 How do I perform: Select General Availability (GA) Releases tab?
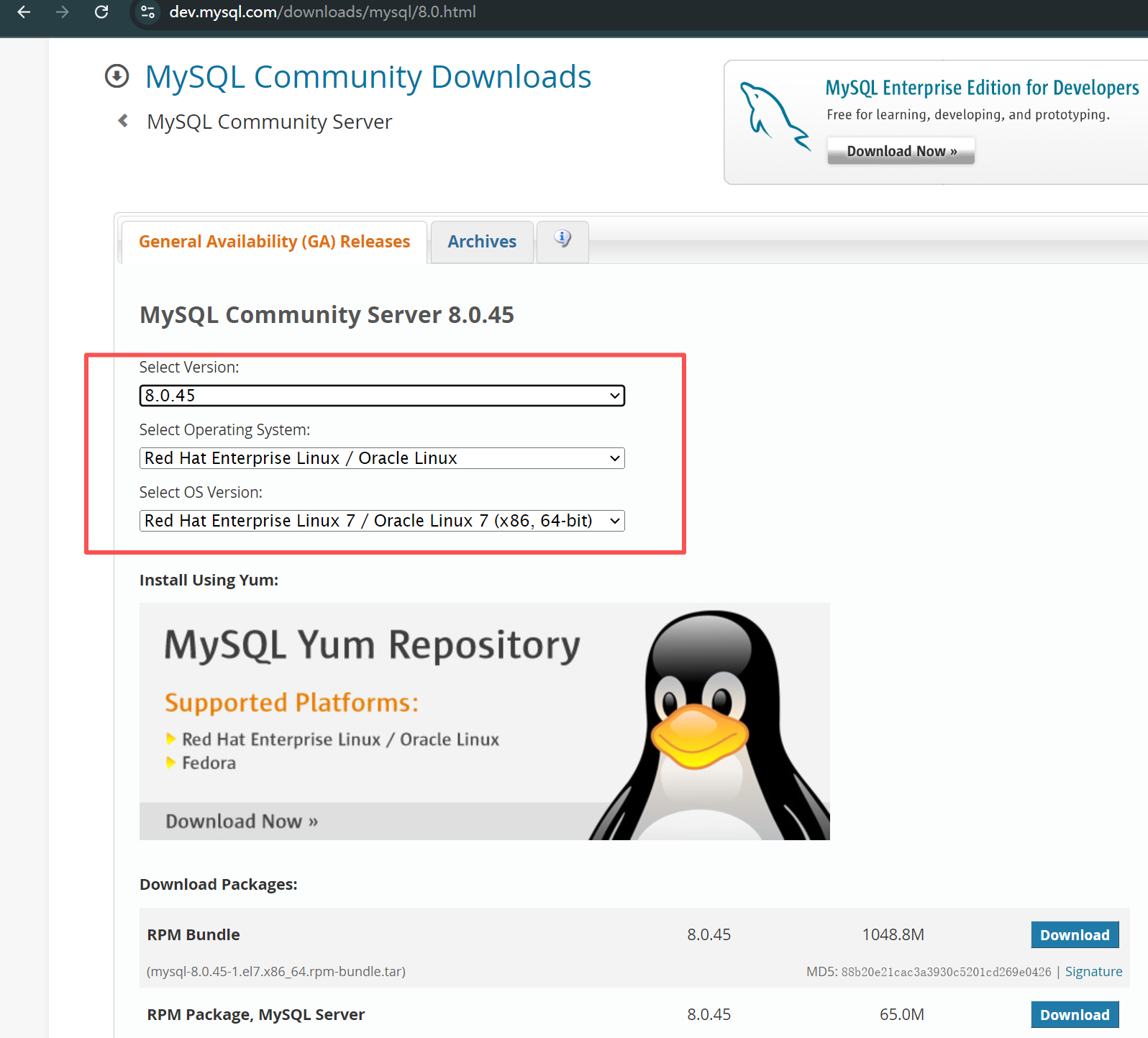[x=274, y=242]
